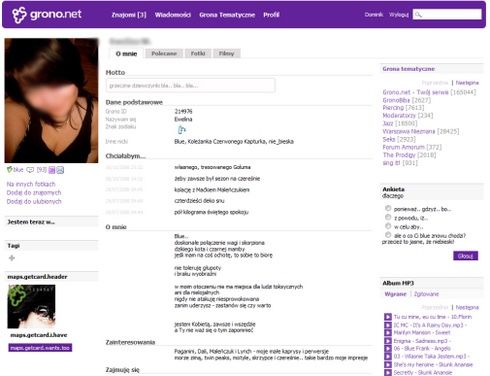Open The Prodigy group
490x376 pixels.
click(x=399, y=155)
